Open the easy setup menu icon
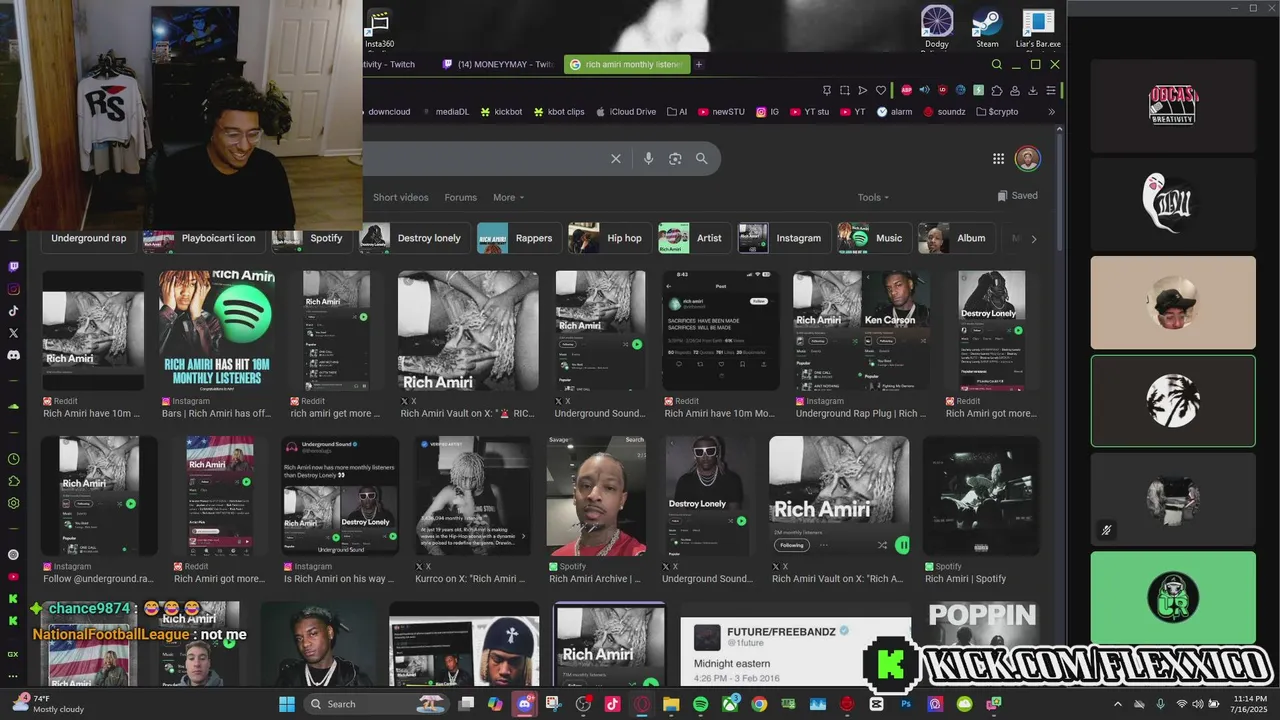Screen dimensions: 1280x720 (1050, 90)
